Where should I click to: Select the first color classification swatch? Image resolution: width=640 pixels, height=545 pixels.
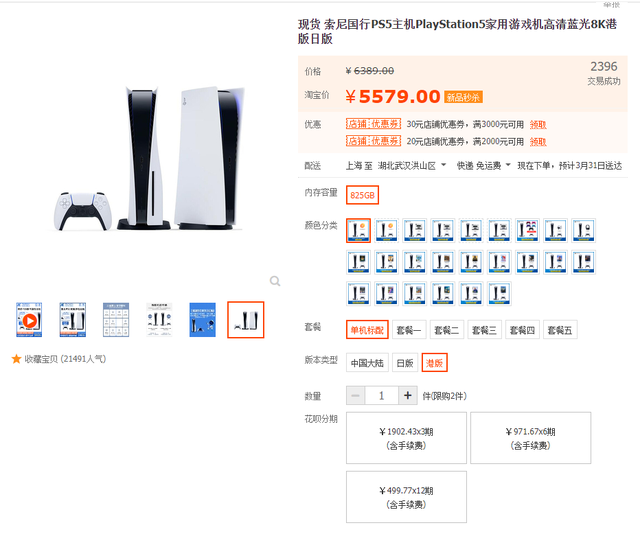358,231
